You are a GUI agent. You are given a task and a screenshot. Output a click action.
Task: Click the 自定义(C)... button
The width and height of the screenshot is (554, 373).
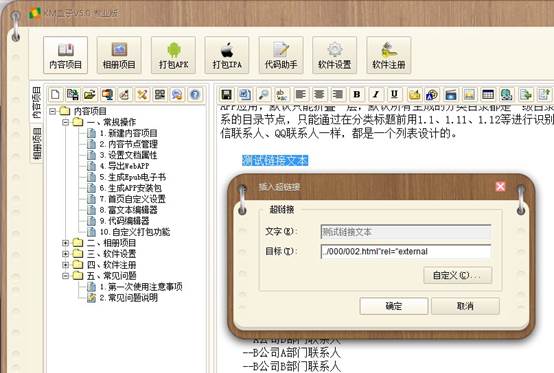[458, 275]
